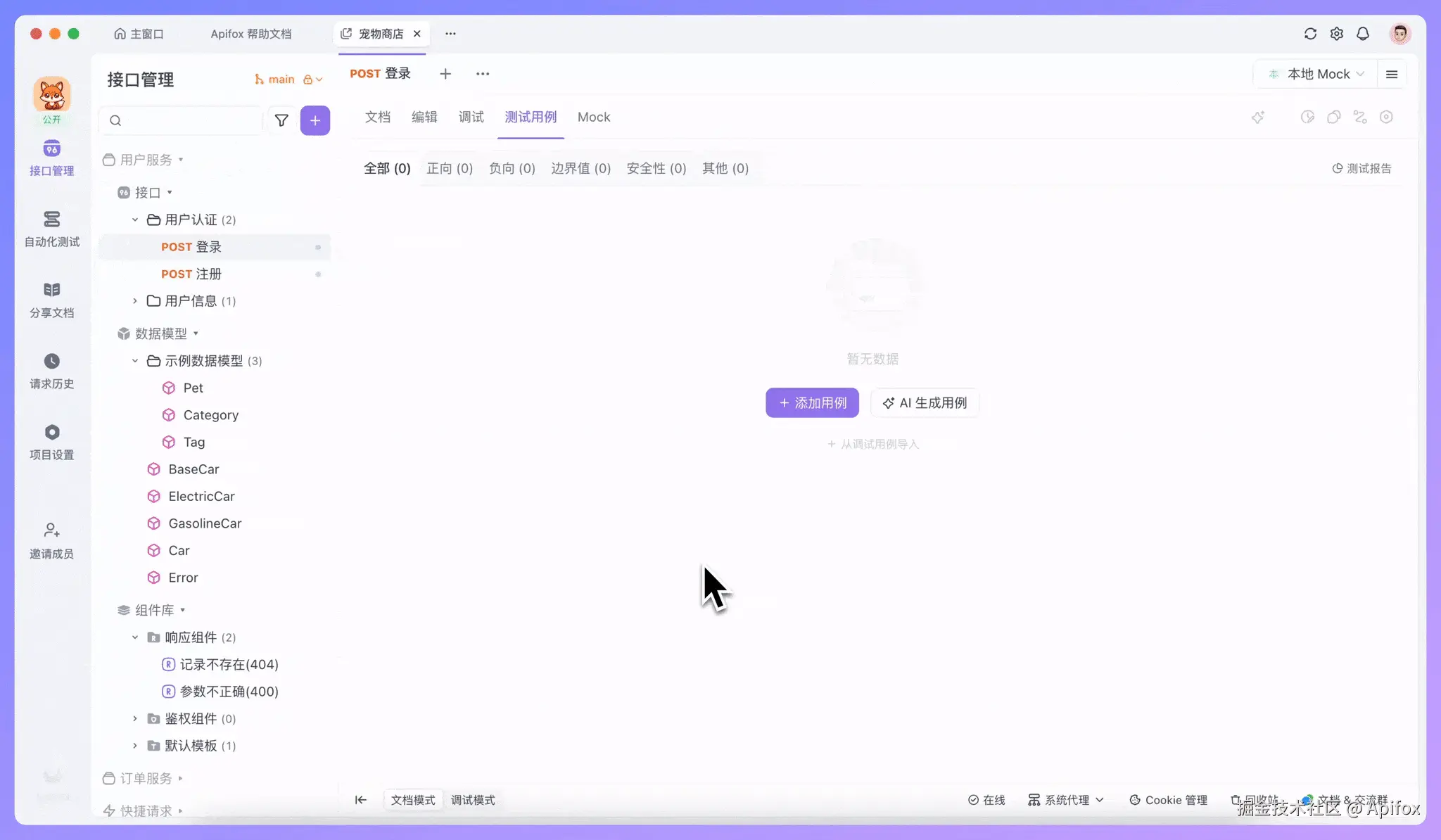
Task: Open 分享文档 in the sidebar
Action: (x=51, y=300)
